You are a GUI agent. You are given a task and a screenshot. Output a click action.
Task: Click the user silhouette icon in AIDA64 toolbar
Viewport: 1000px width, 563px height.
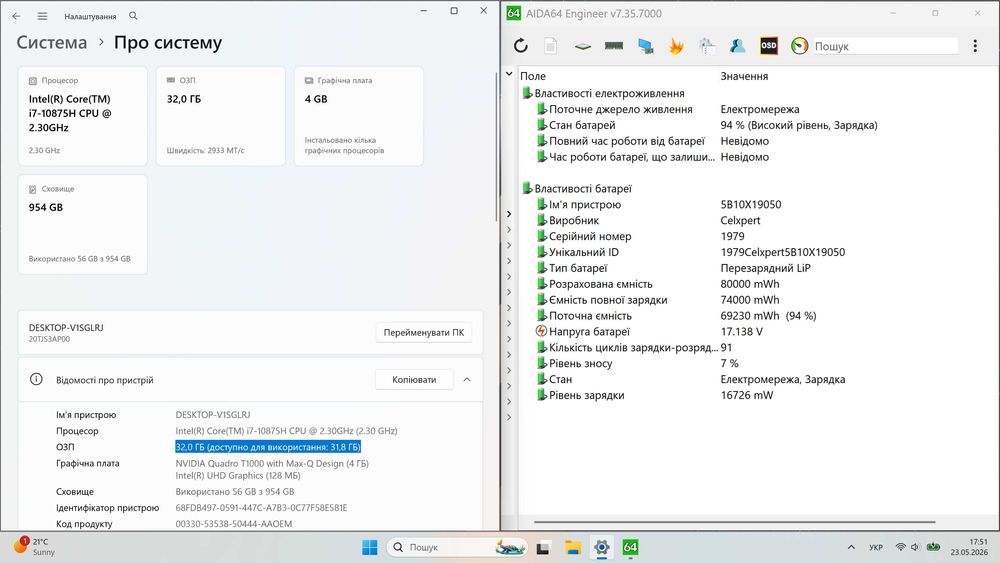tap(738, 45)
